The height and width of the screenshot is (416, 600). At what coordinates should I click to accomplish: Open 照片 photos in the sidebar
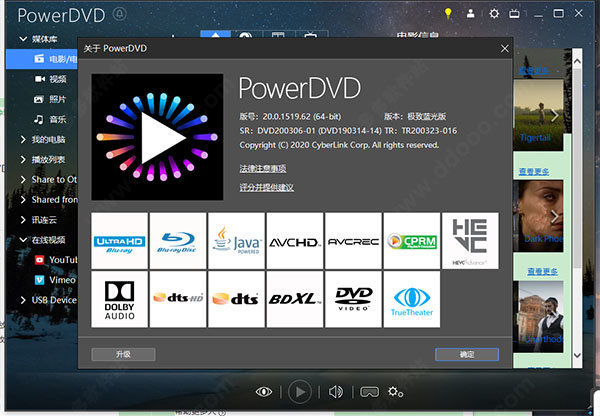click(57, 99)
